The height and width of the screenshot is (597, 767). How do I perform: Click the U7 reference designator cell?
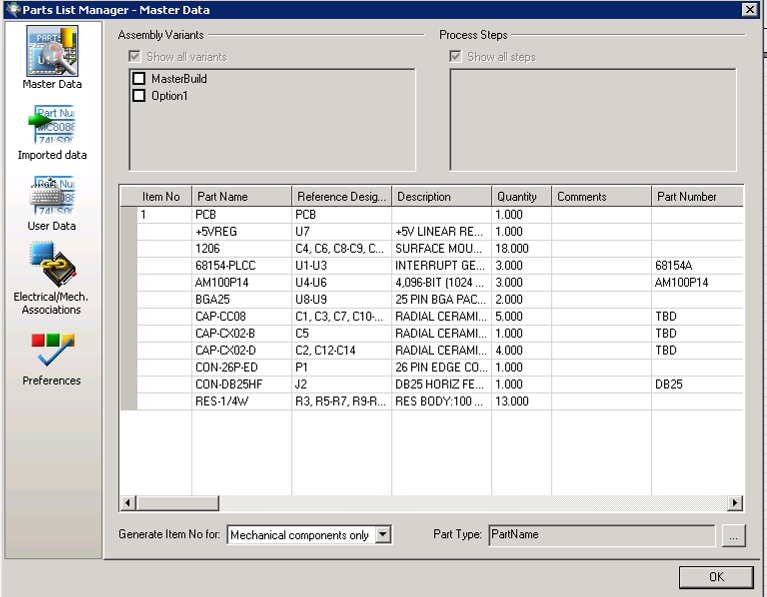(341, 231)
